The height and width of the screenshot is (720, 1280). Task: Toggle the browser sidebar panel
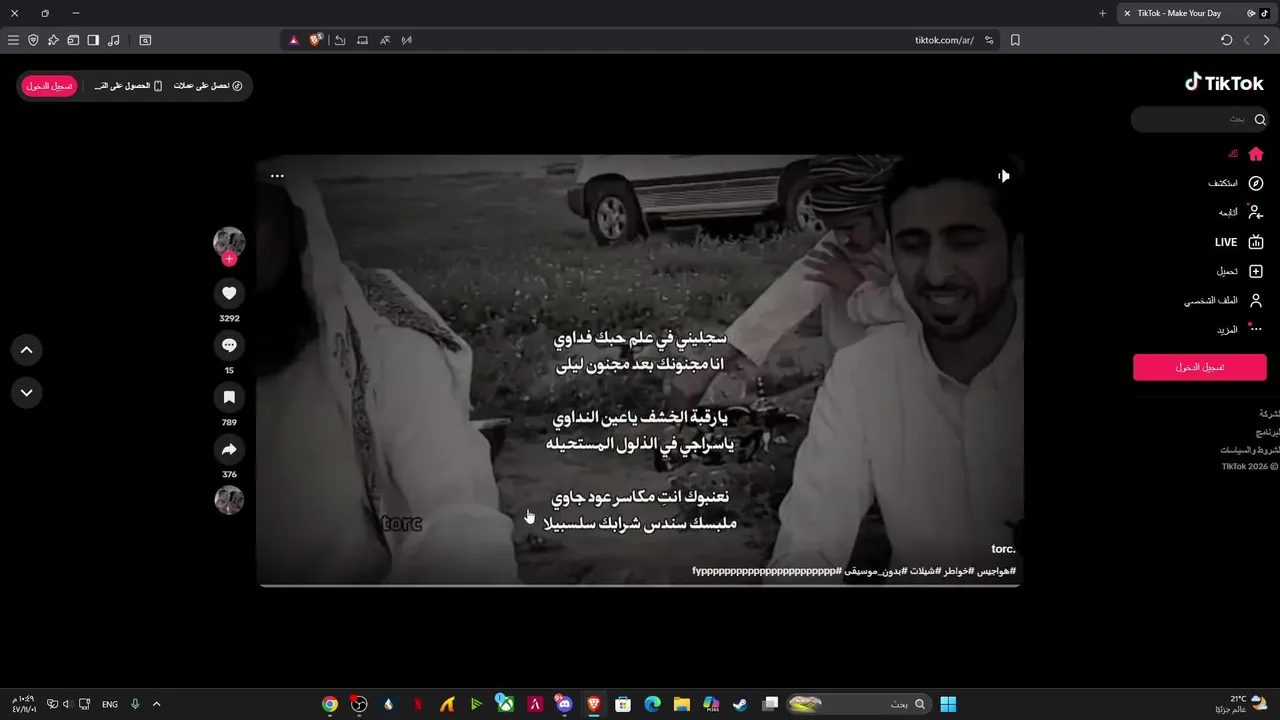(x=93, y=40)
